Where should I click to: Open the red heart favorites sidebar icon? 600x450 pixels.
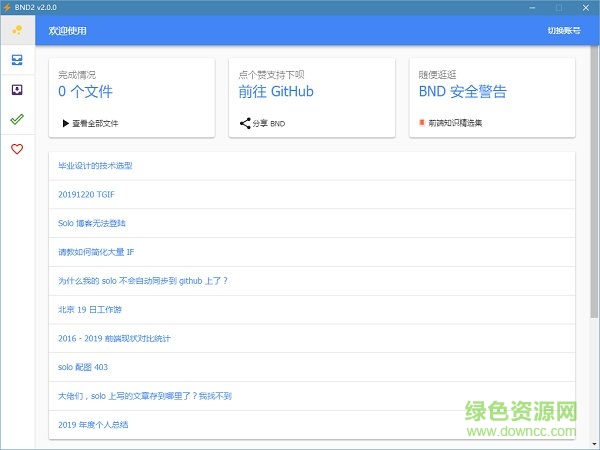pos(17,149)
